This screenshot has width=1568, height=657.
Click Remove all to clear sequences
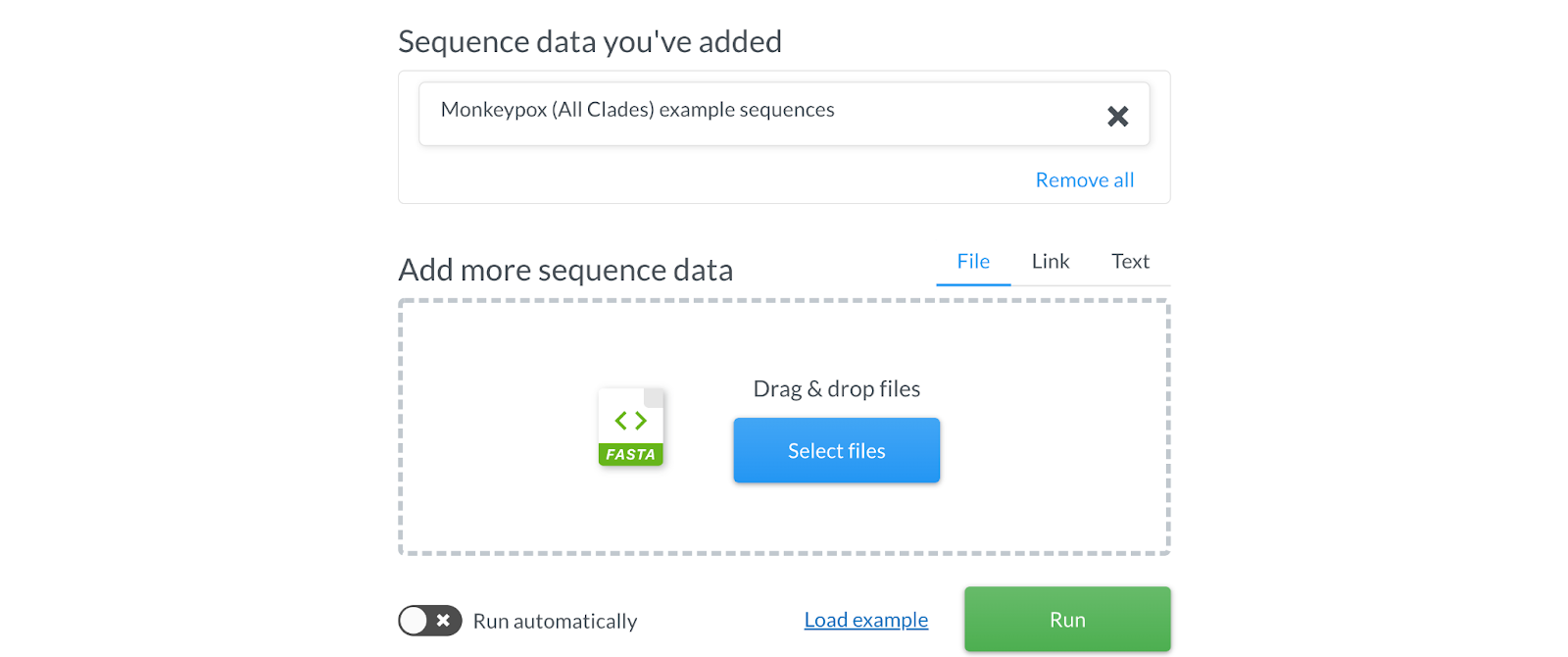coord(1085,180)
